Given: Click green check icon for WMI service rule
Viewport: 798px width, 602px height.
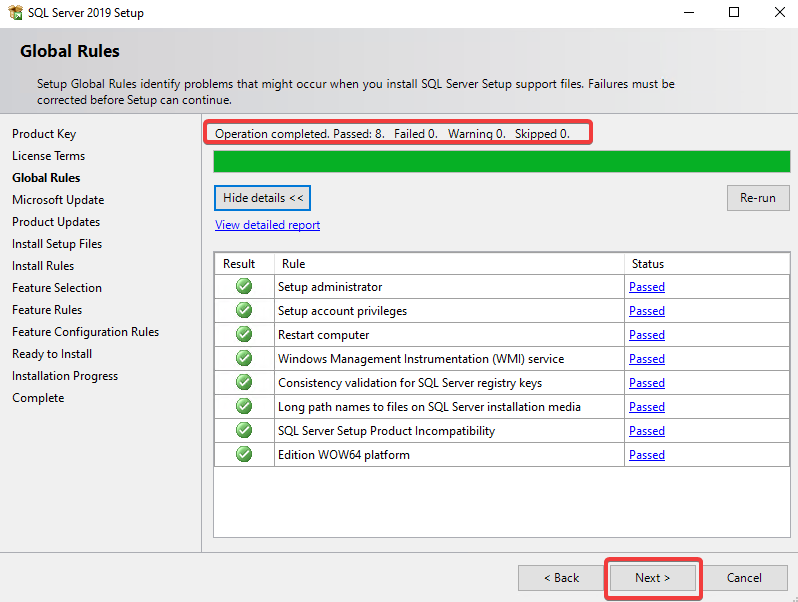Looking at the screenshot, I should [x=244, y=358].
